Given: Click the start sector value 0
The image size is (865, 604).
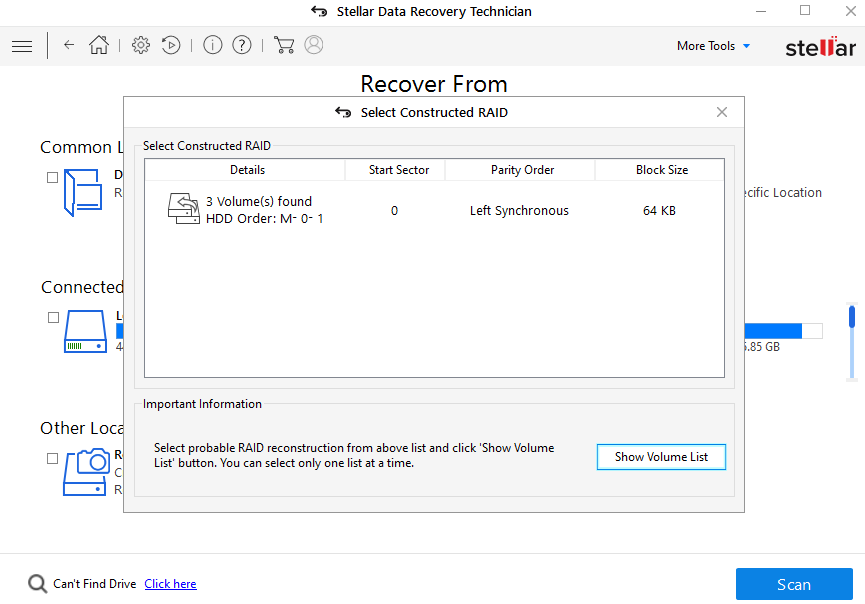Looking at the screenshot, I should tap(394, 211).
